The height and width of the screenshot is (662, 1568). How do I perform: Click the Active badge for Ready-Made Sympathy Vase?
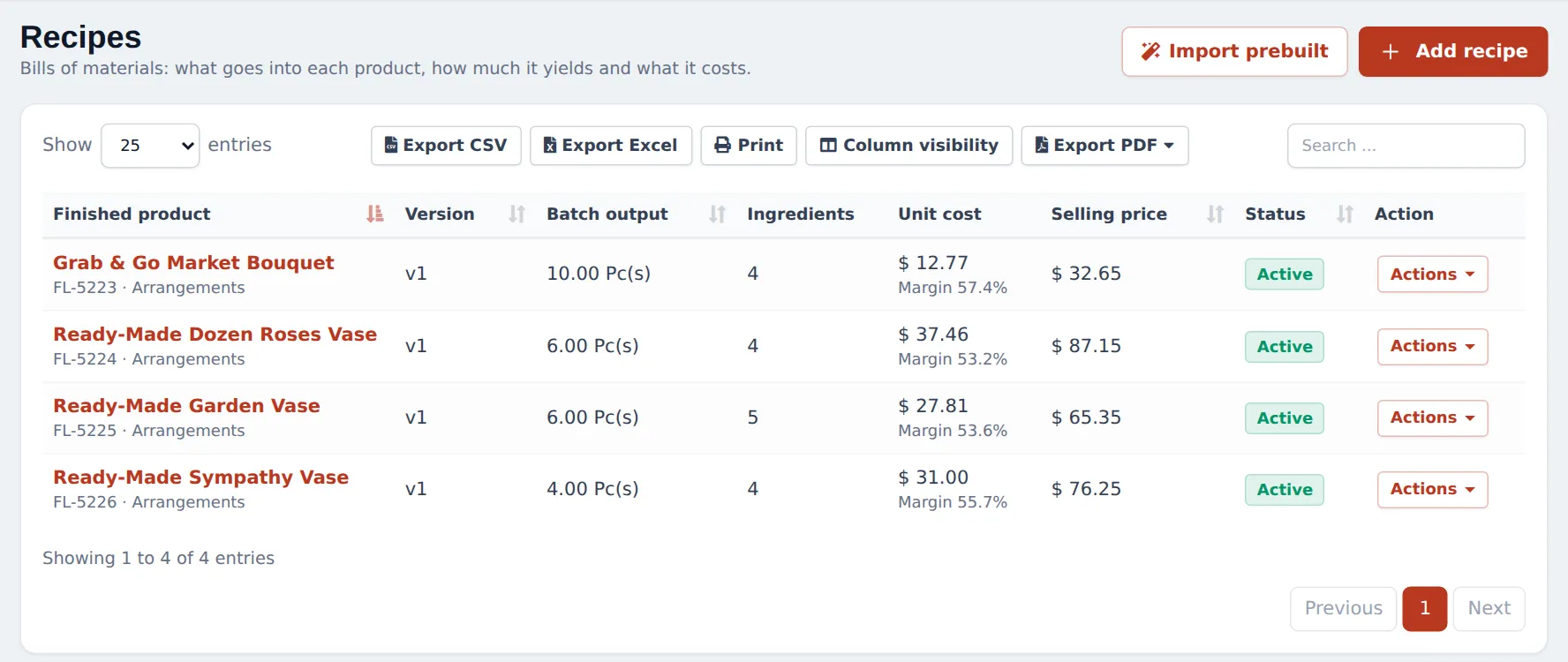(x=1285, y=490)
